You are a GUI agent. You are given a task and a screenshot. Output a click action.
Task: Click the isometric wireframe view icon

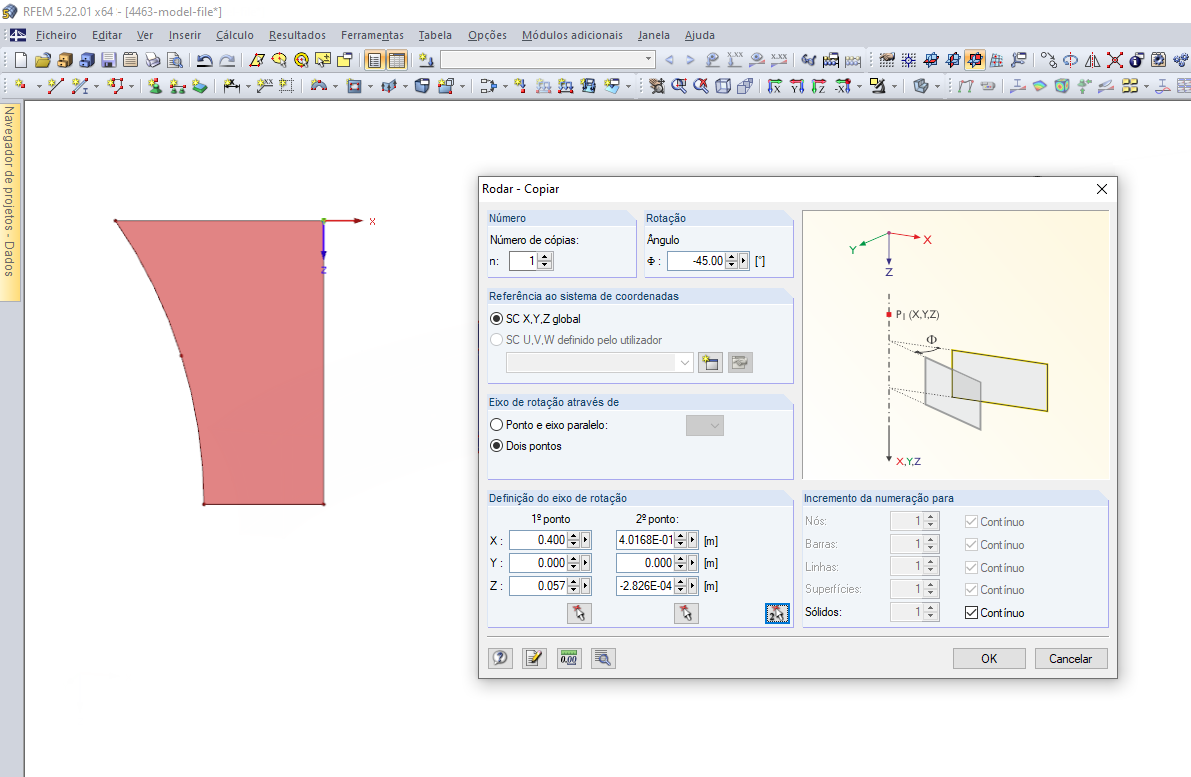(723, 86)
